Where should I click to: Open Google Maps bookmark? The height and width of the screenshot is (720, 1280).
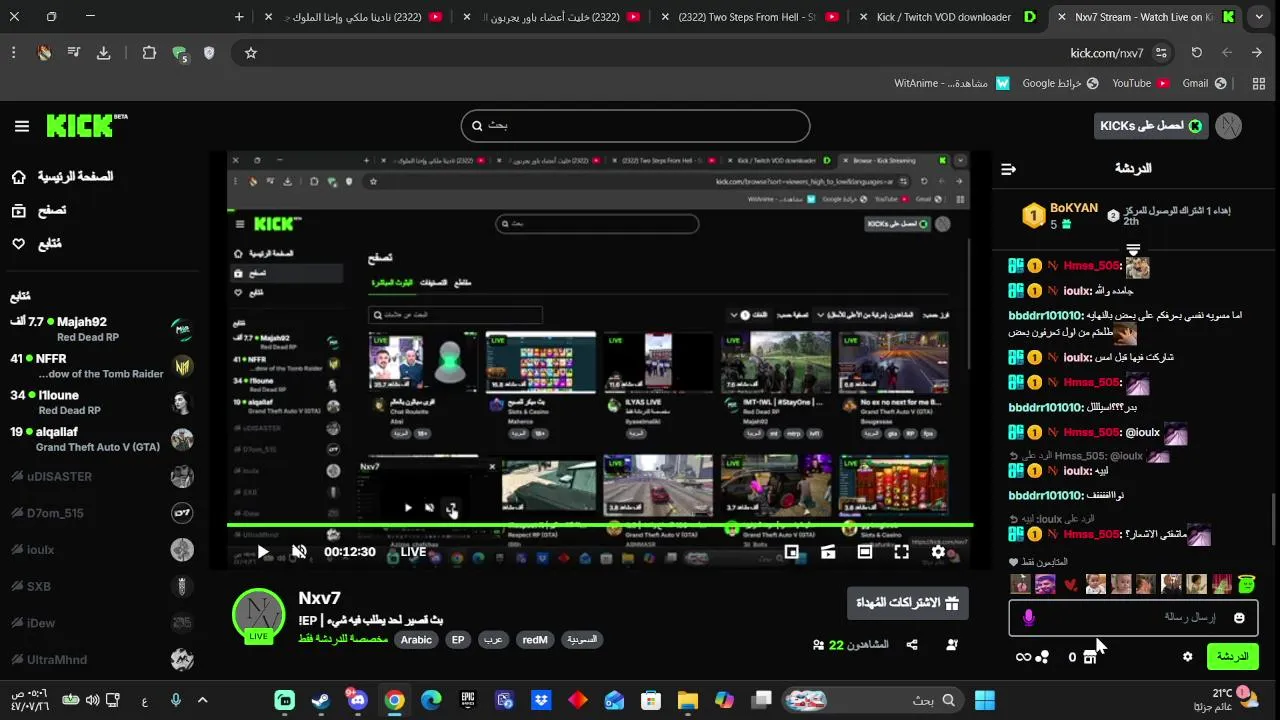[1060, 84]
